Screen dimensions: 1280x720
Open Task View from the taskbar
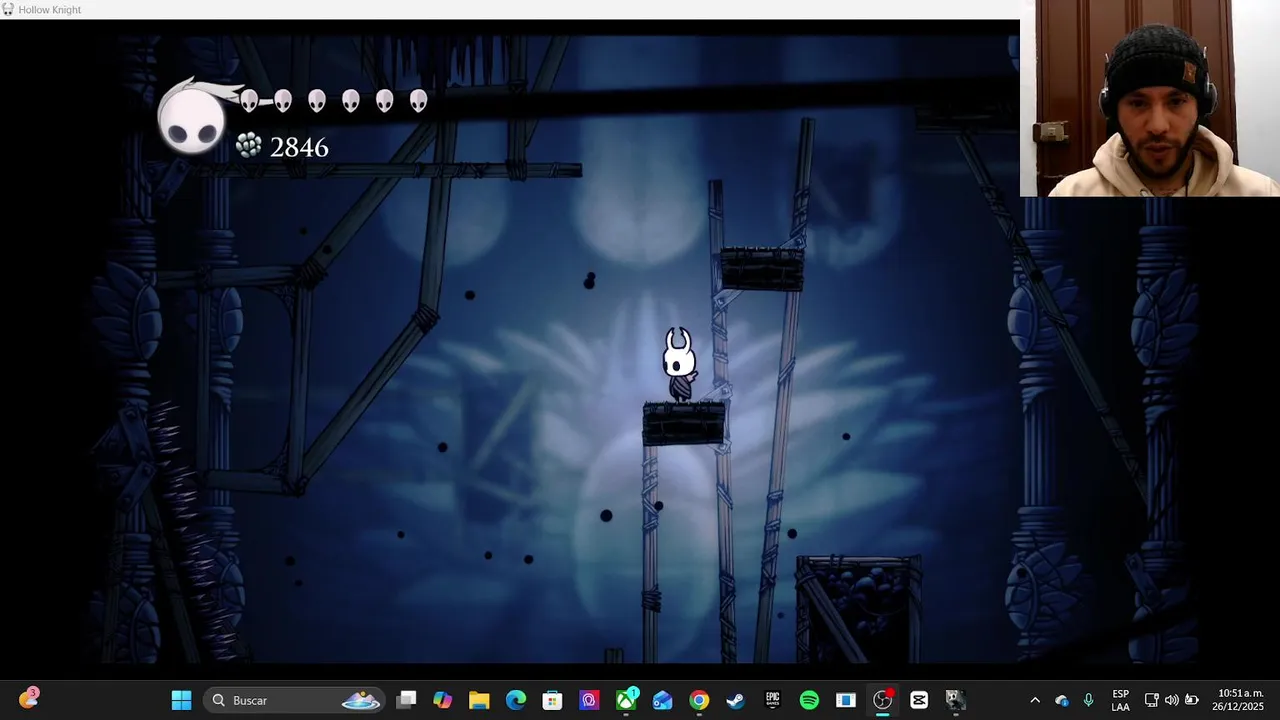[406, 700]
